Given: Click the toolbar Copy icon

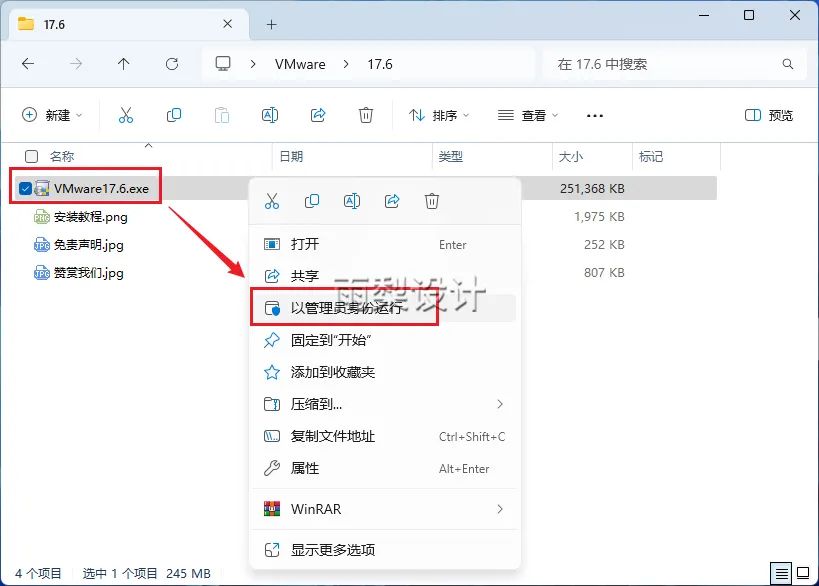Looking at the screenshot, I should (174, 115).
